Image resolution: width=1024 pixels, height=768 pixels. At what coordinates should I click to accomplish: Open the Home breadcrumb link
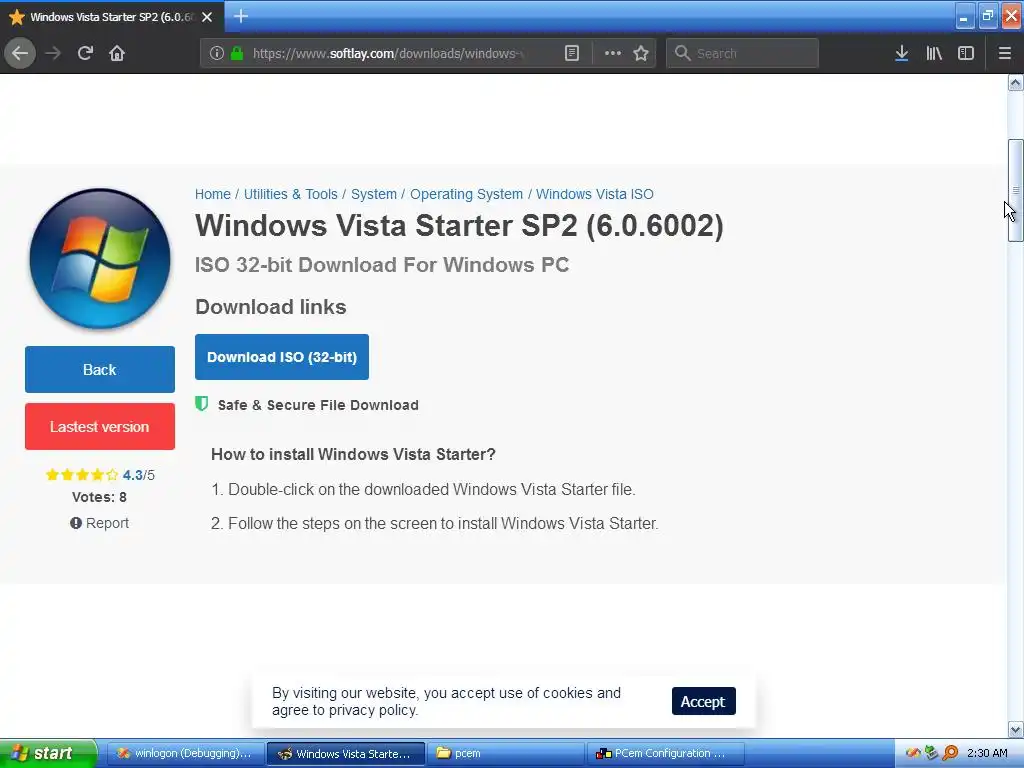click(212, 195)
